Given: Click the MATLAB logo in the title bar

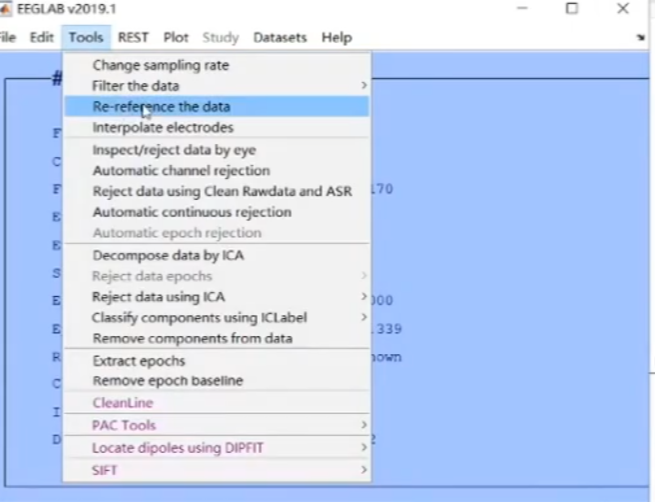Looking at the screenshot, I should coord(6,9).
